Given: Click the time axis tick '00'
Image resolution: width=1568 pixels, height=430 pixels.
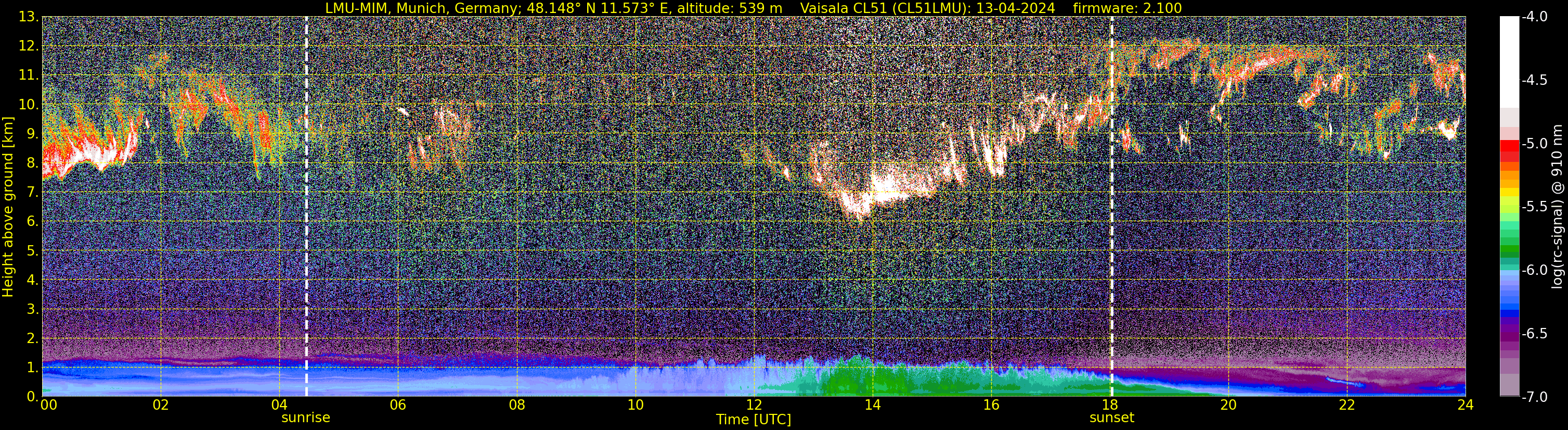Looking at the screenshot, I should pos(49,405).
